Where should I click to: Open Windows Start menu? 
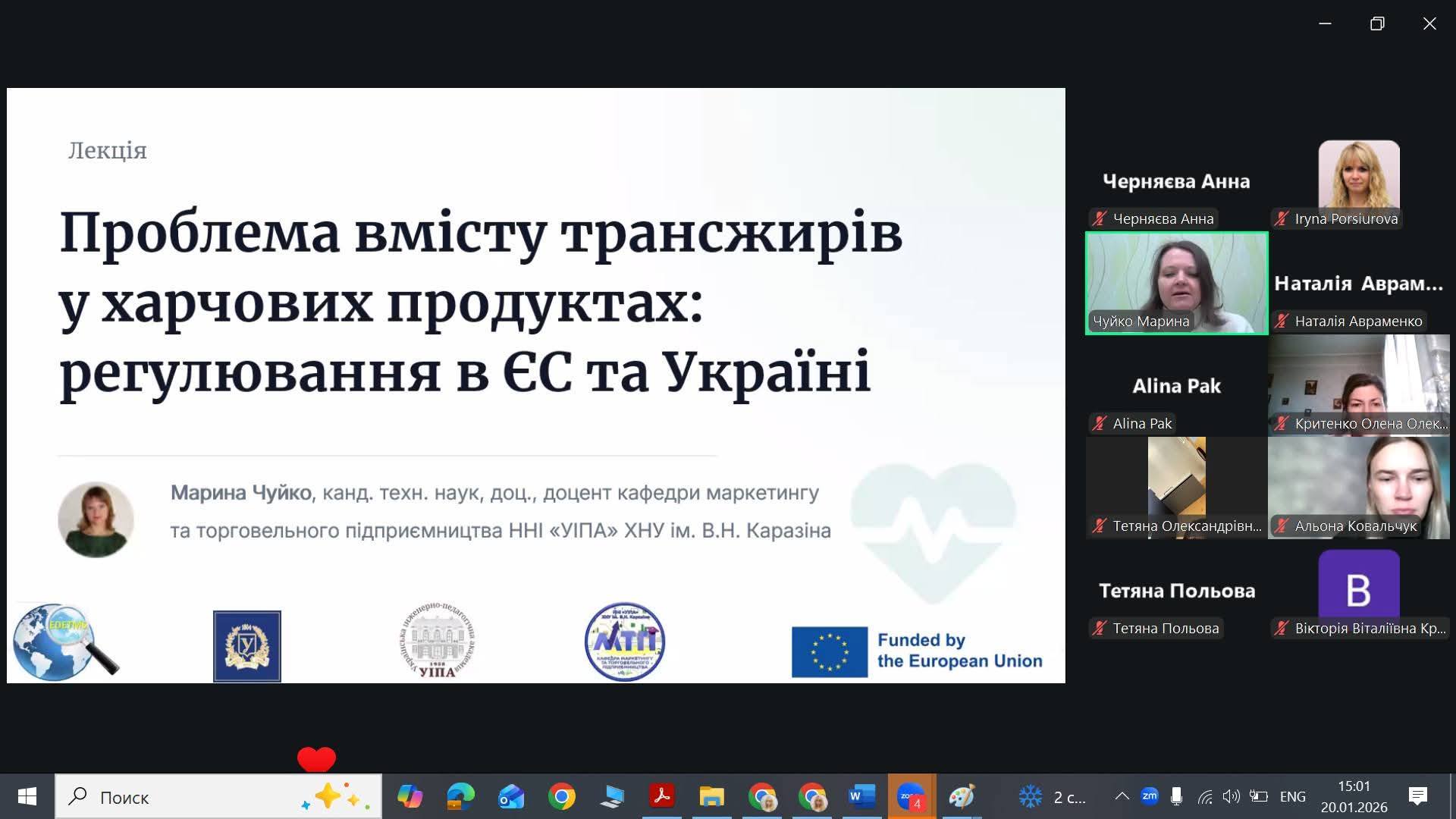[27, 797]
